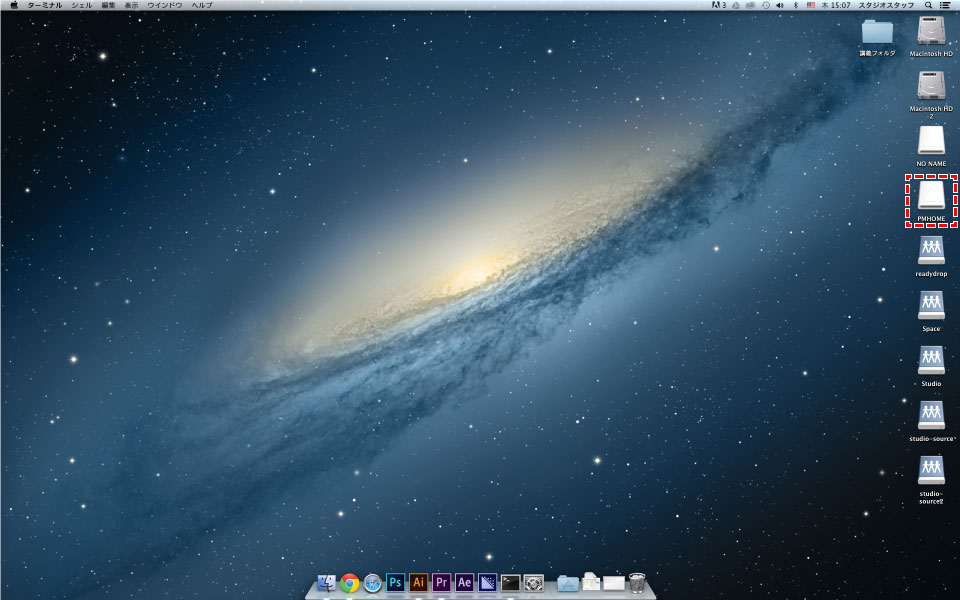Viewport: 960px width, 600px height.
Task: Open Premiere Pro from the Dock
Action: (x=441, y=582)
